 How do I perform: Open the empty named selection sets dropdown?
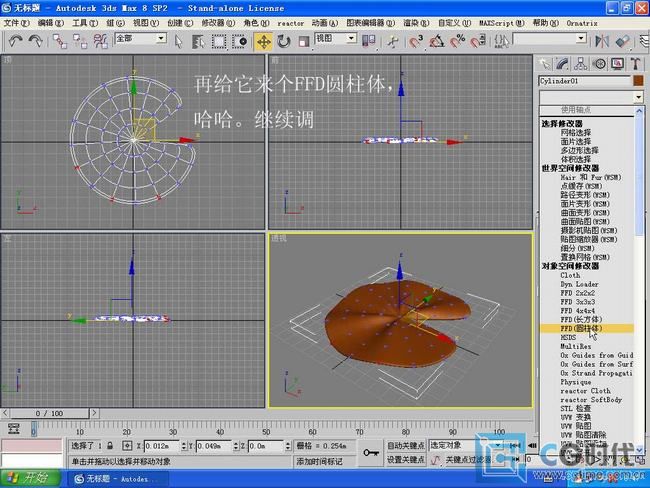click(581, 39)
